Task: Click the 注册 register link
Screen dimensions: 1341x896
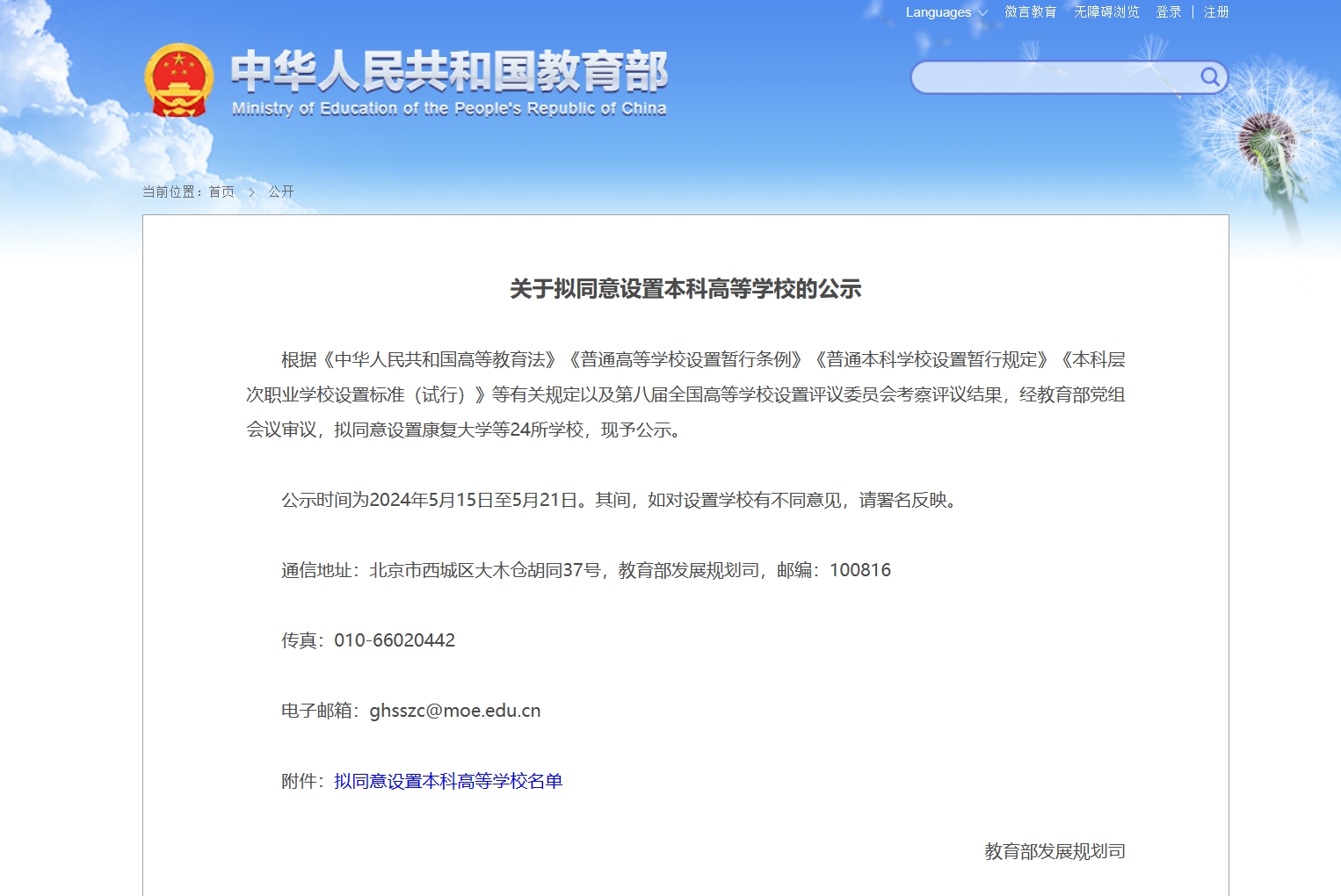Action: (1216, 12)
